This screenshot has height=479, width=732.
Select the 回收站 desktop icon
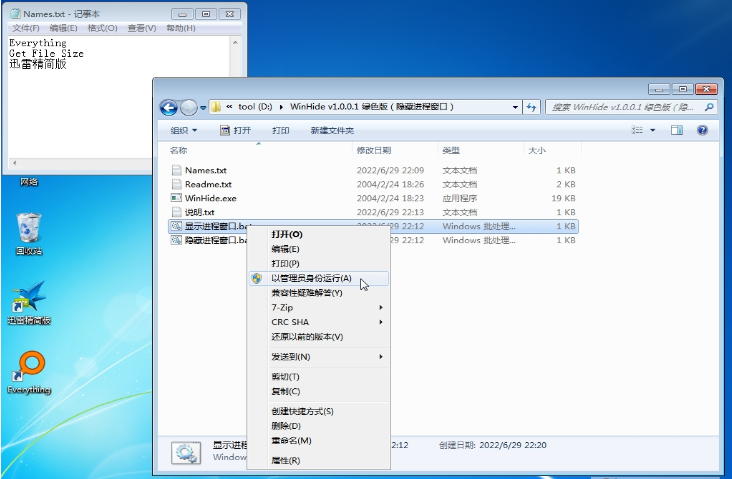click(x=29, y=234)
